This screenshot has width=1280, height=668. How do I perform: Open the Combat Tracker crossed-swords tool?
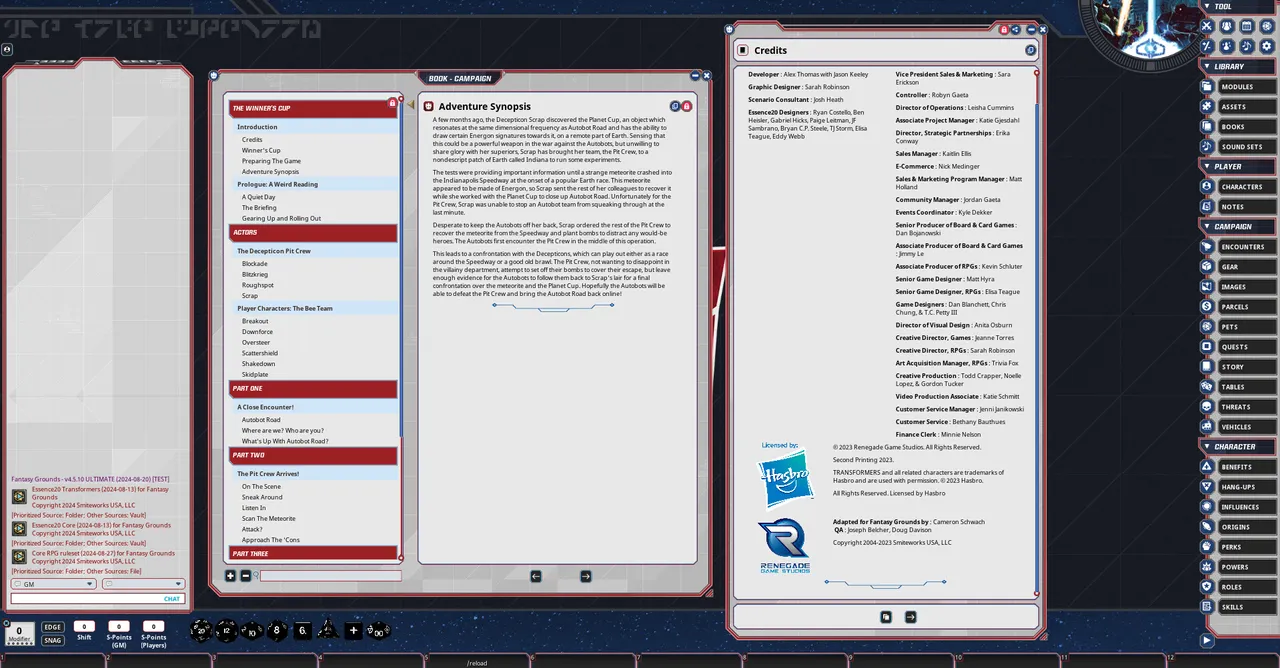pyautogui.click(x=1207, y=26)
